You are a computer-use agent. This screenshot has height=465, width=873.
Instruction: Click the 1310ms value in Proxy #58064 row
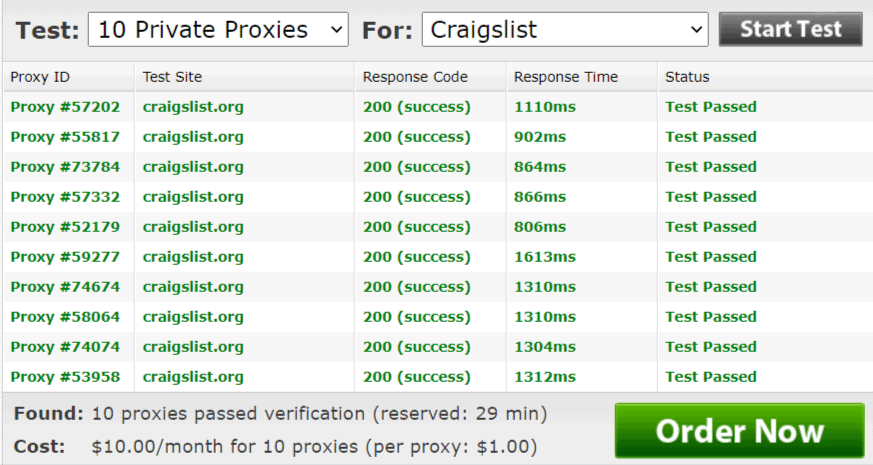[x=545, y=317]
